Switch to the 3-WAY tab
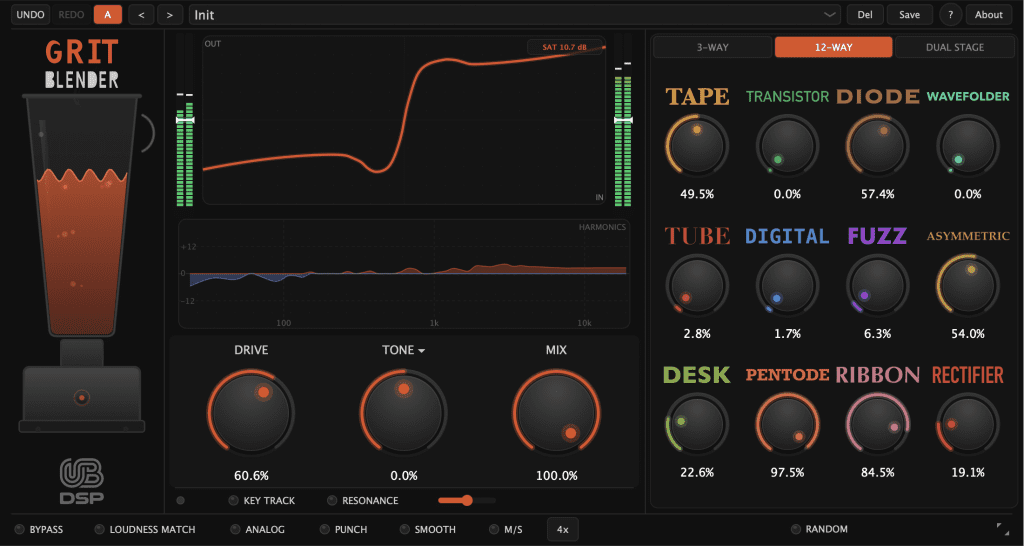1024x546 pixels. (x=712, y=47)
